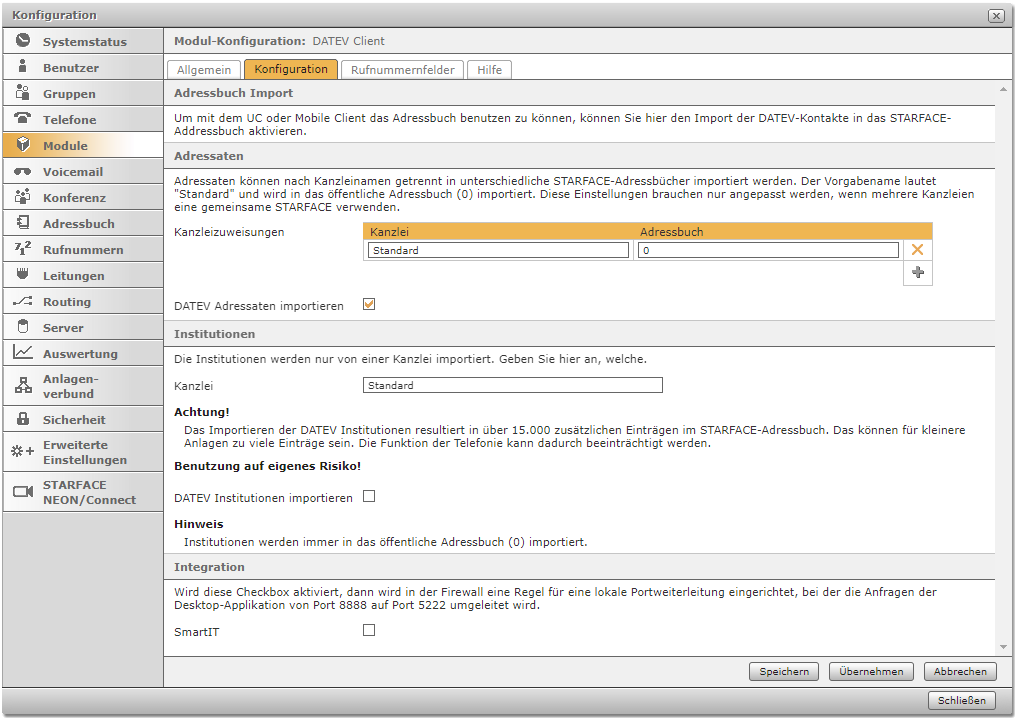Enable the SmartIT checkbox
Screen dimensions: 1015x718
click(x=369, y=630)
